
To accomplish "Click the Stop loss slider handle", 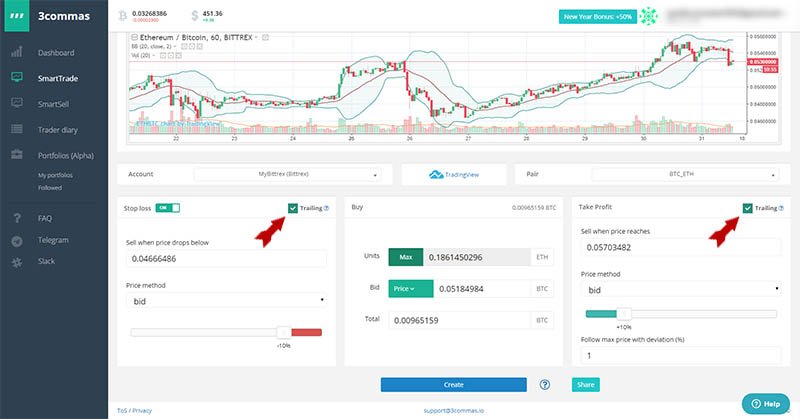I will click(x=284, y=332).
